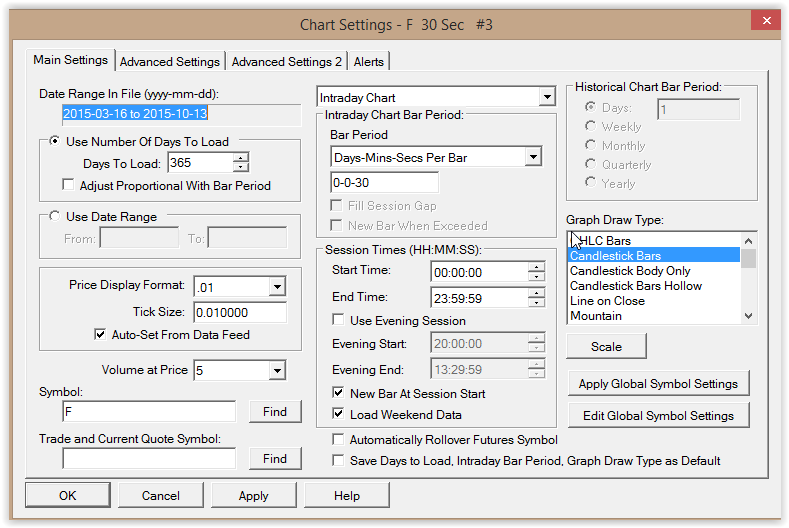Toggle Auto-Set From Data Feed checkbox

click(x=100, y=334)
